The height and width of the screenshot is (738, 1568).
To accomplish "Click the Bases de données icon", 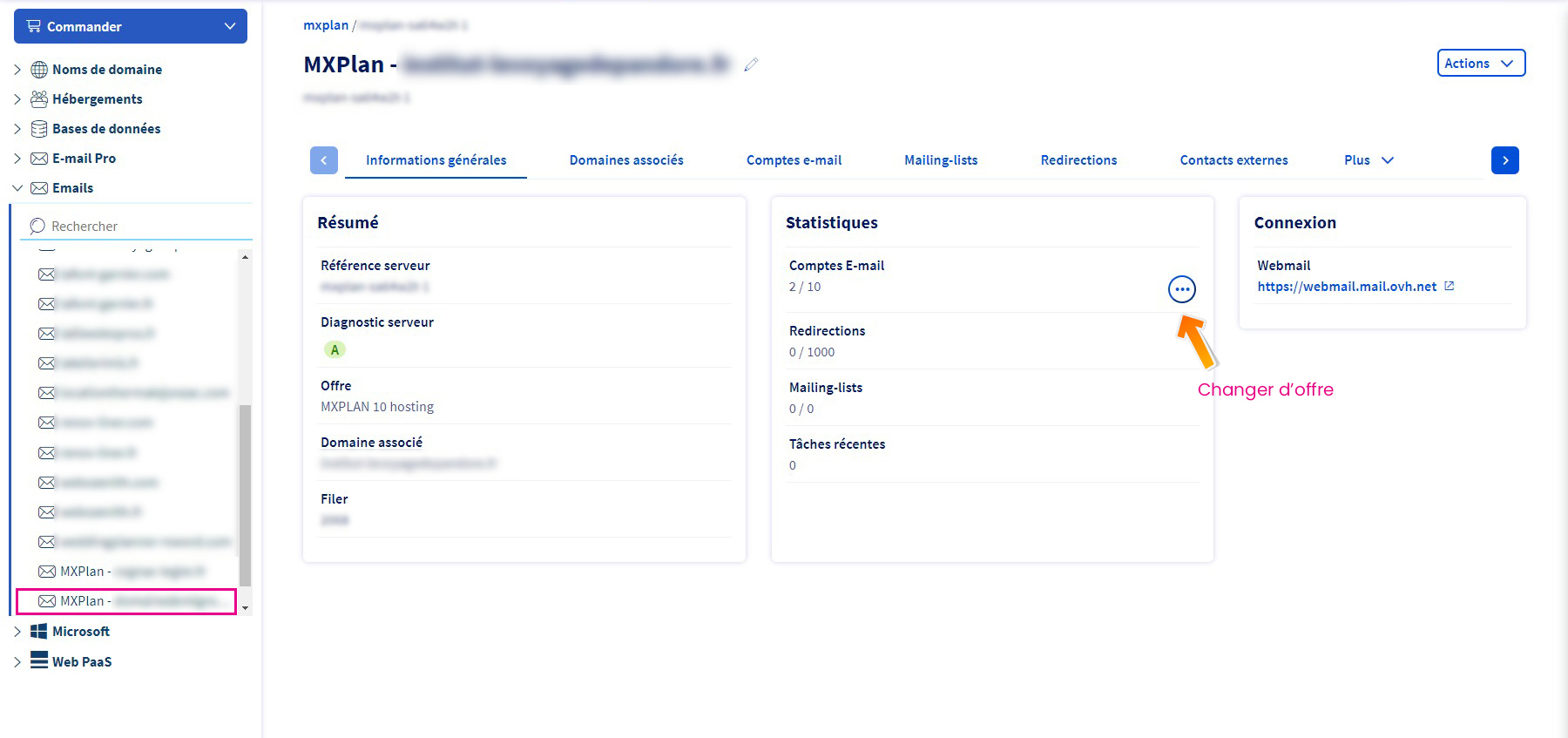I will pos(39,129).
